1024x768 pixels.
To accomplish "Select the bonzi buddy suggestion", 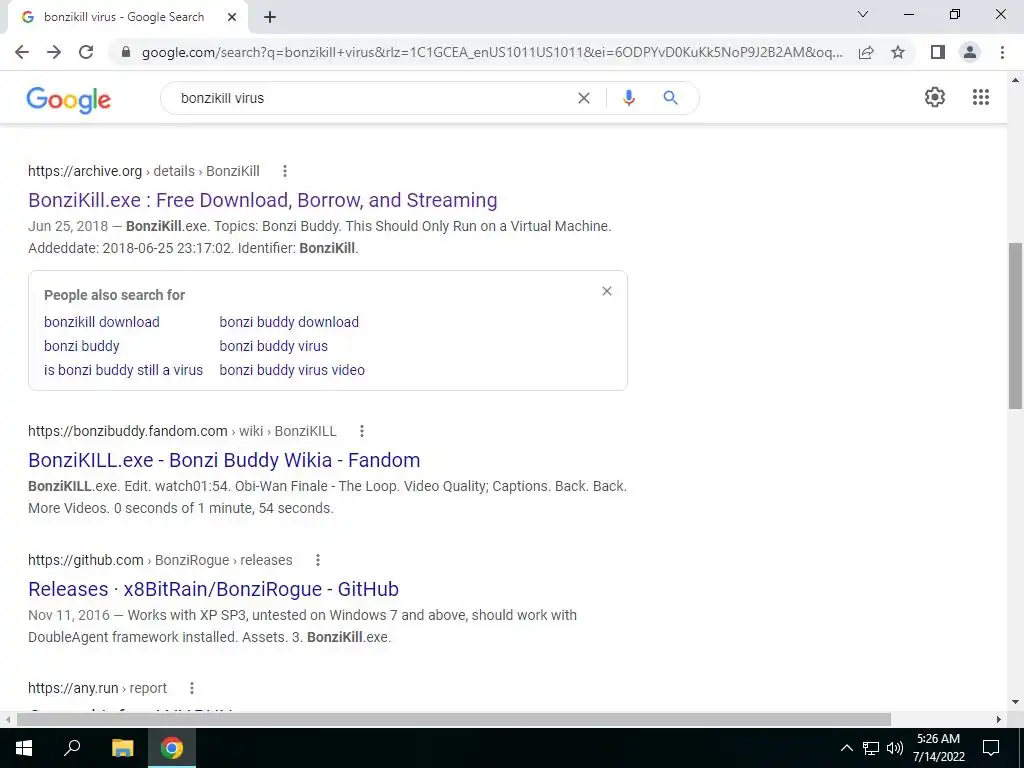I will click(82, 346).
